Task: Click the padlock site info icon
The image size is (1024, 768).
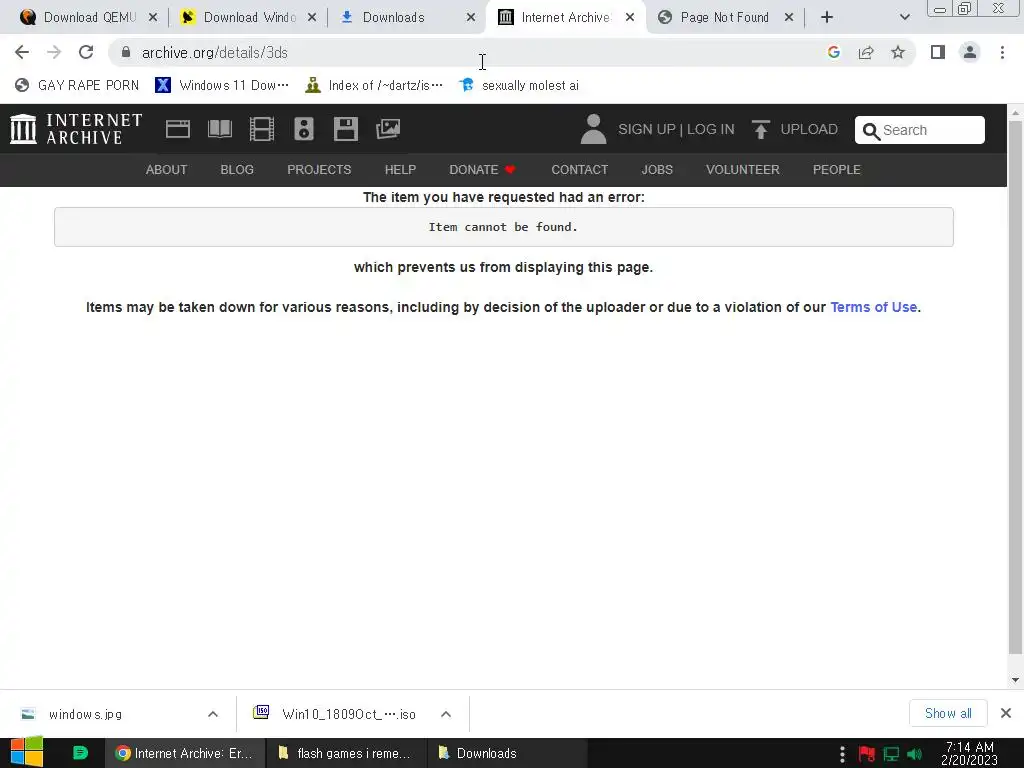Action: click(x=126, y=52)
